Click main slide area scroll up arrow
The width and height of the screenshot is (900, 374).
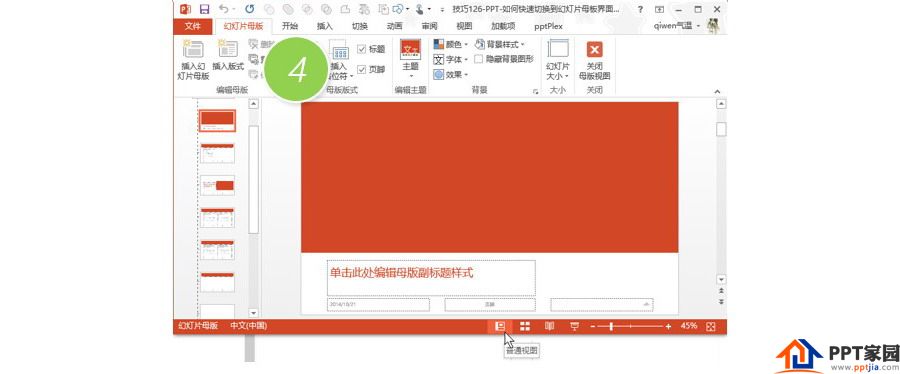point(721,104)
